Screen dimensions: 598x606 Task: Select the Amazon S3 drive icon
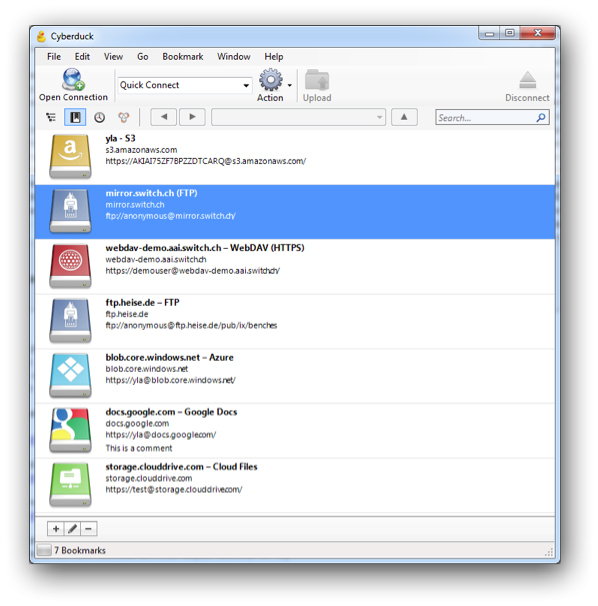(x=70, y=157)
